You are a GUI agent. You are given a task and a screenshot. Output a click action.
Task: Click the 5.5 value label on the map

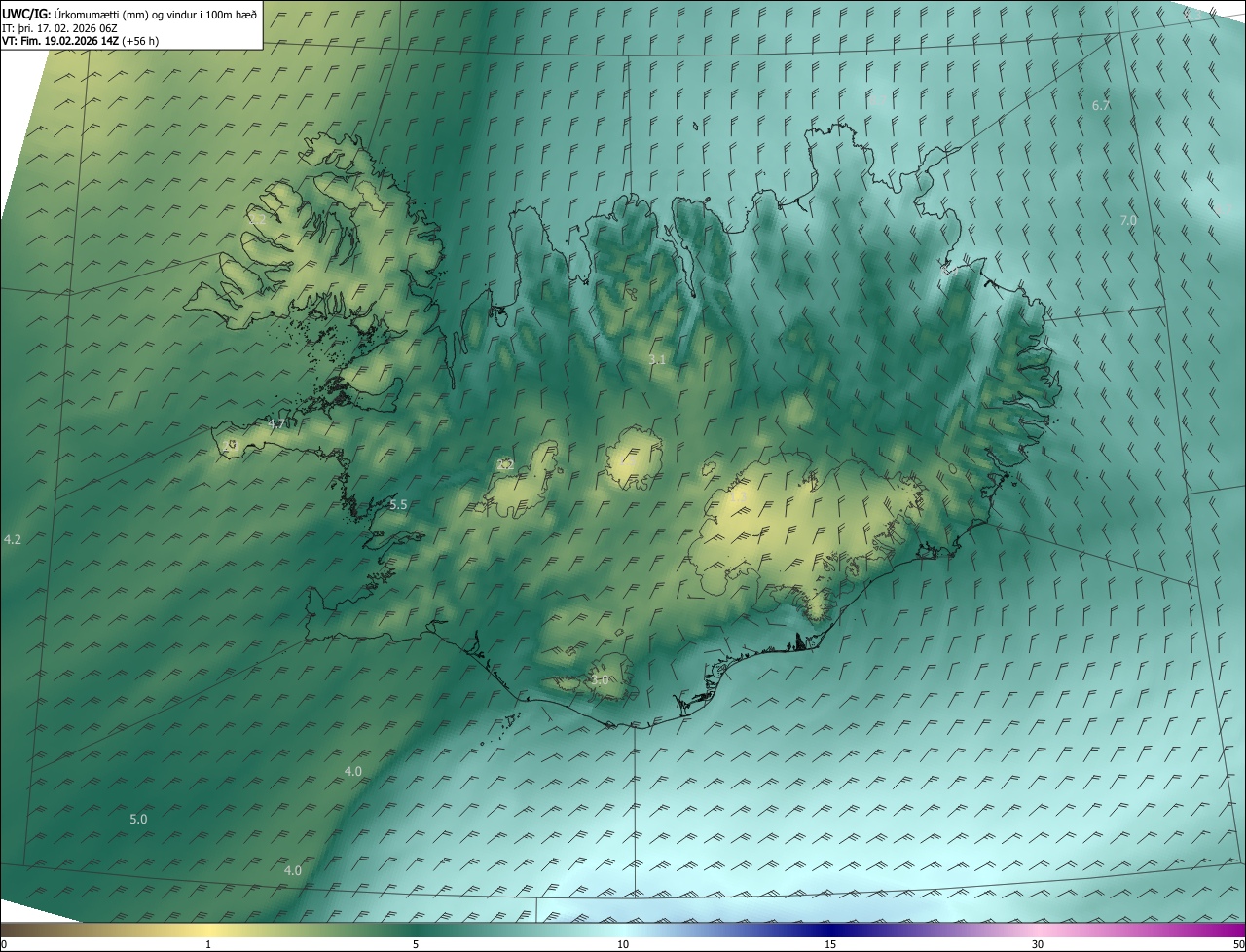tap(398, 505)
